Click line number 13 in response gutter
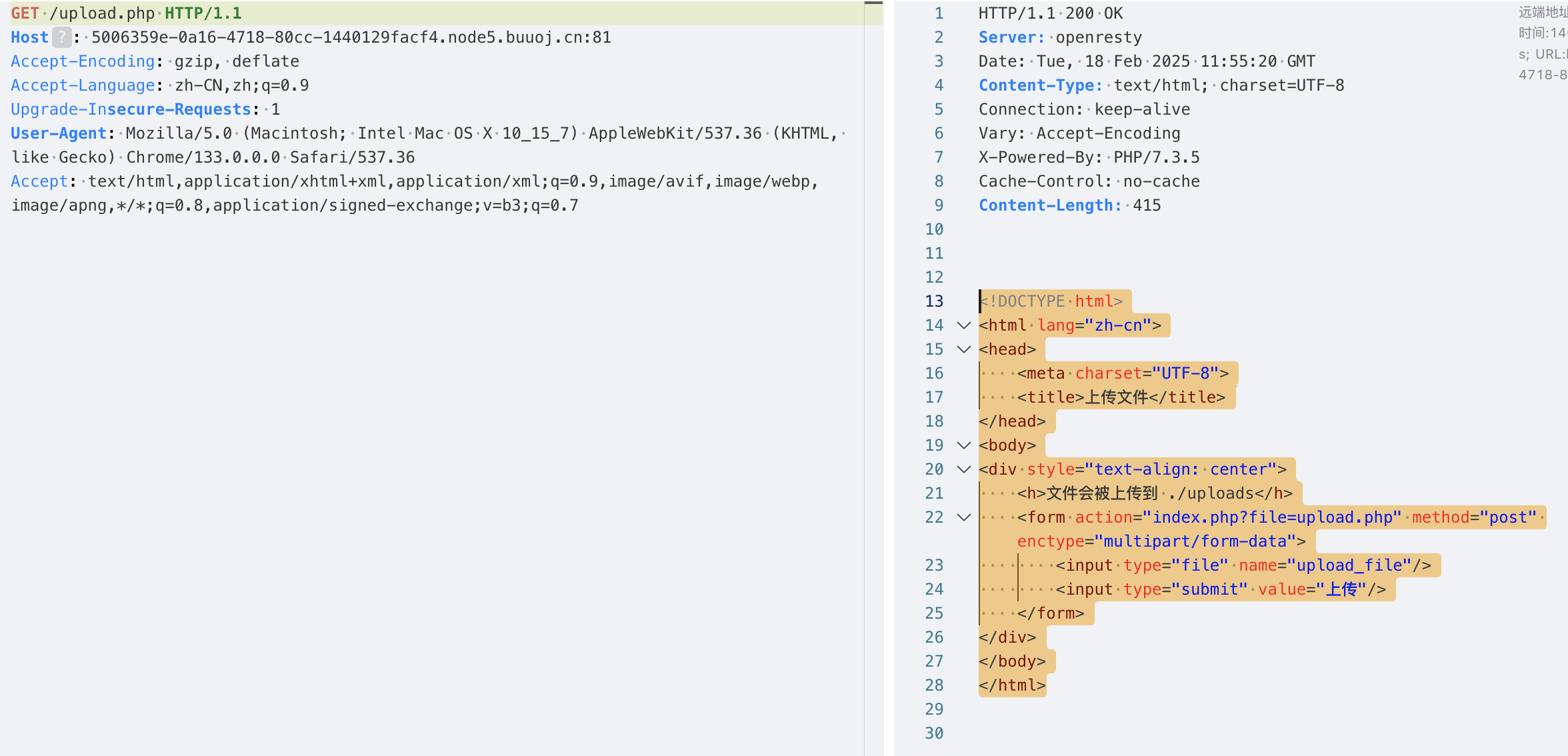This screenshot has height=756, width=1568. (934, 301)
